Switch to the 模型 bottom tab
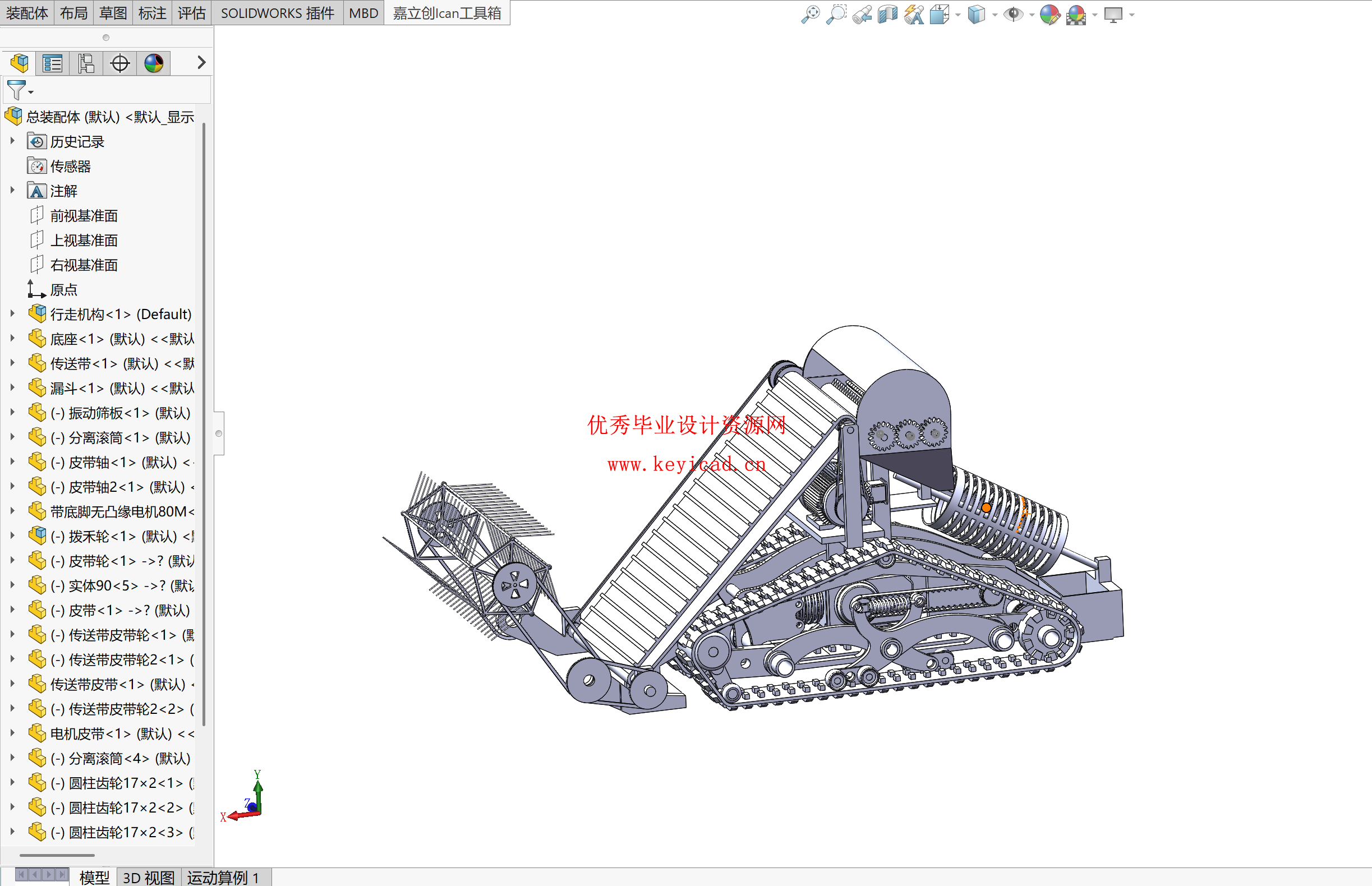Screen dimensions: 1372x886 click(x=94, y=878)
